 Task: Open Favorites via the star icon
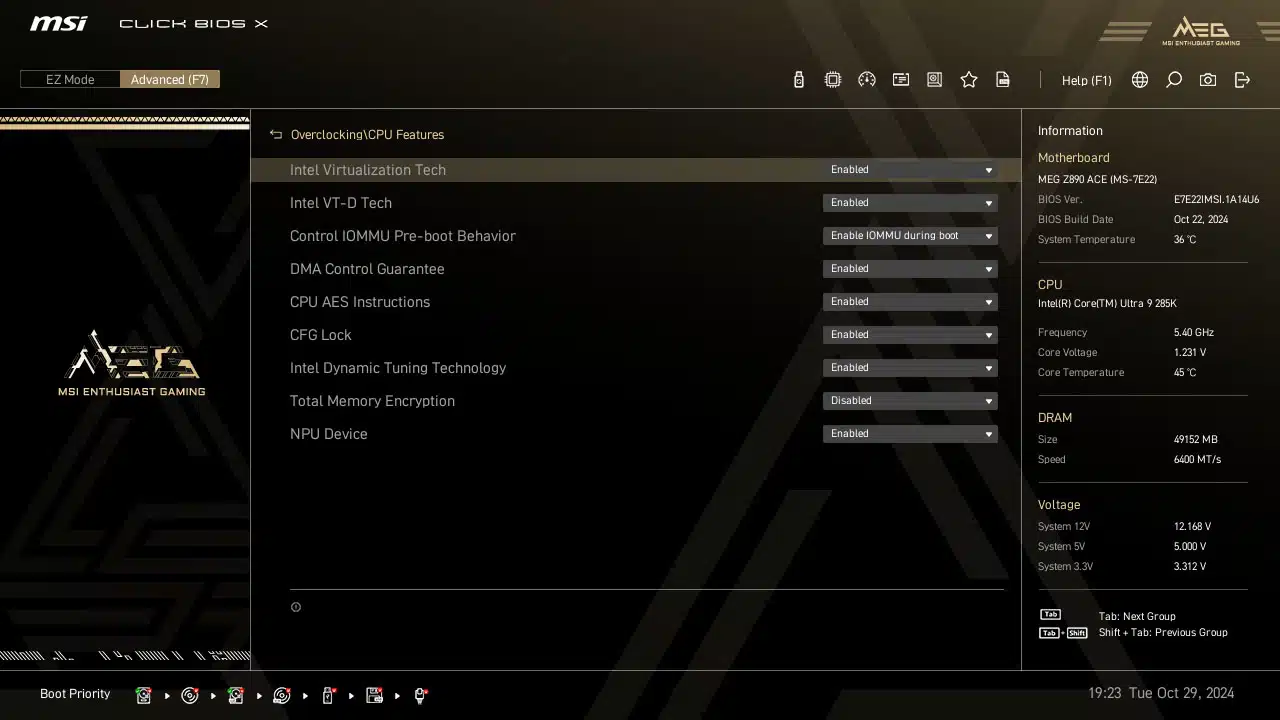[969, 80]
